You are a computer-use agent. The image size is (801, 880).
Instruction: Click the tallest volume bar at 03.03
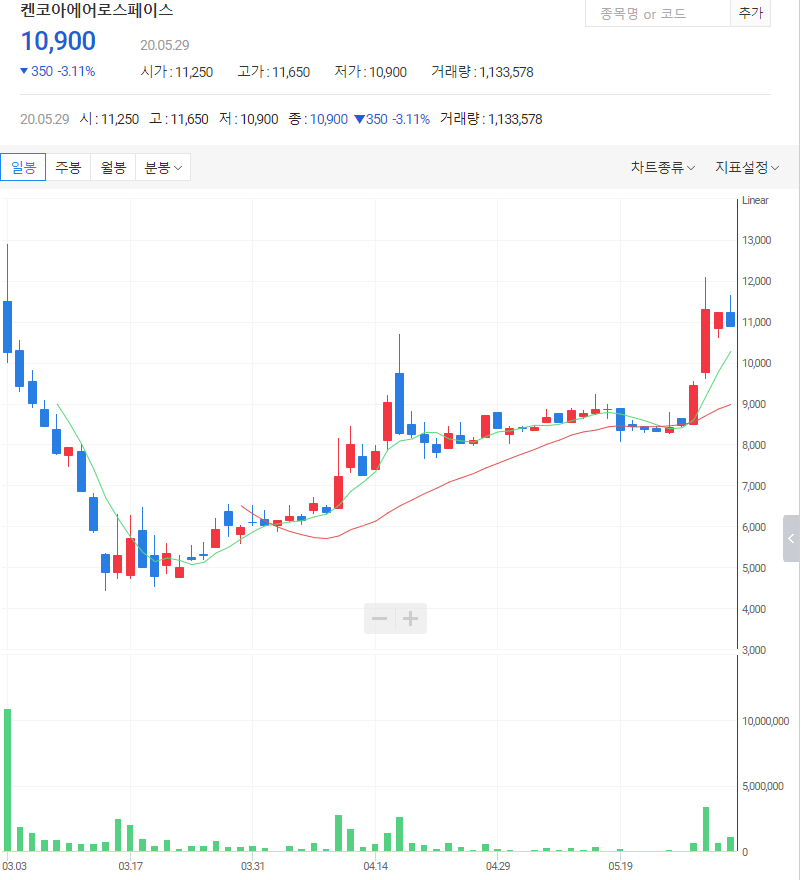(x=7, y=780)
